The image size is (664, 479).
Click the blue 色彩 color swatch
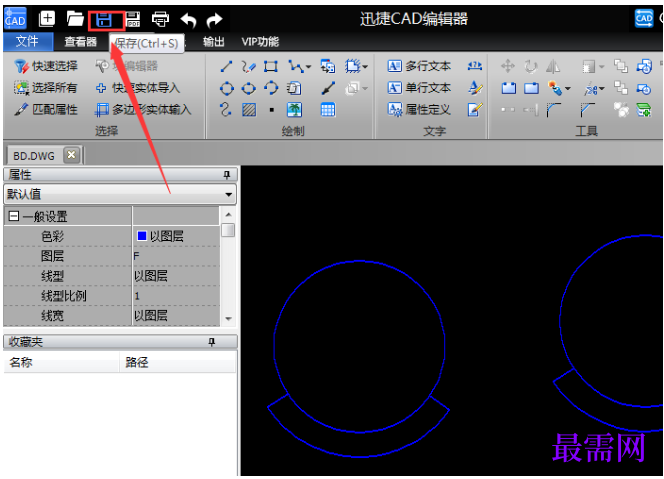click(x=141, y=236)
